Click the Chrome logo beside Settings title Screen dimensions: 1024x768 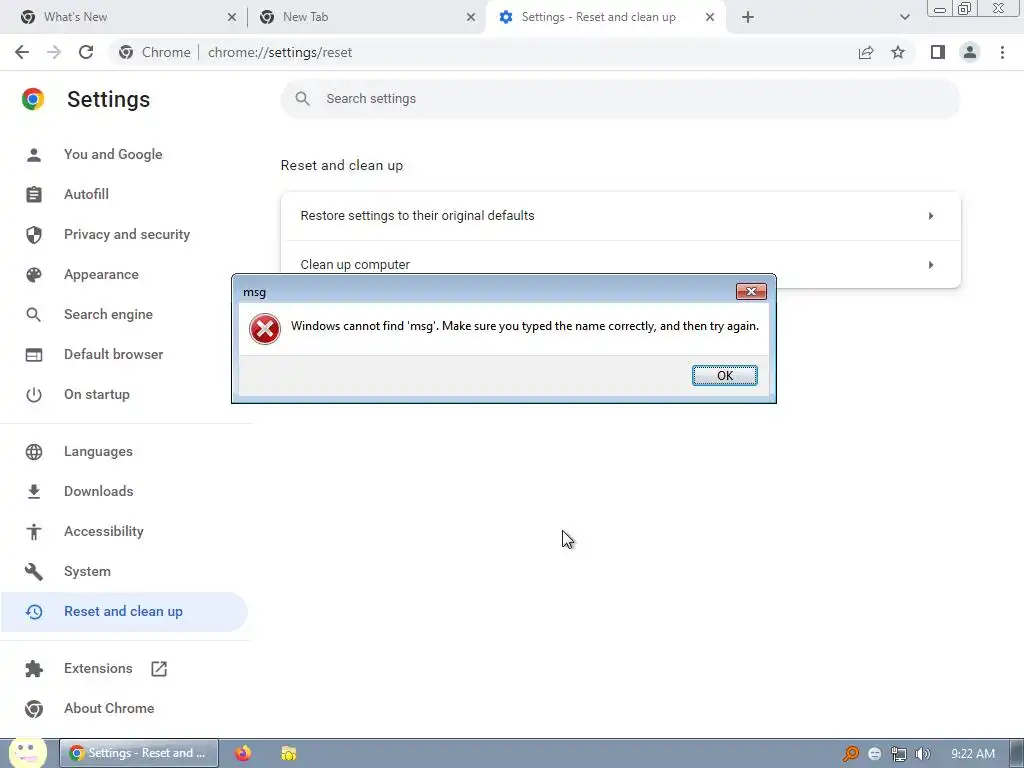click(x=33, y=99)
